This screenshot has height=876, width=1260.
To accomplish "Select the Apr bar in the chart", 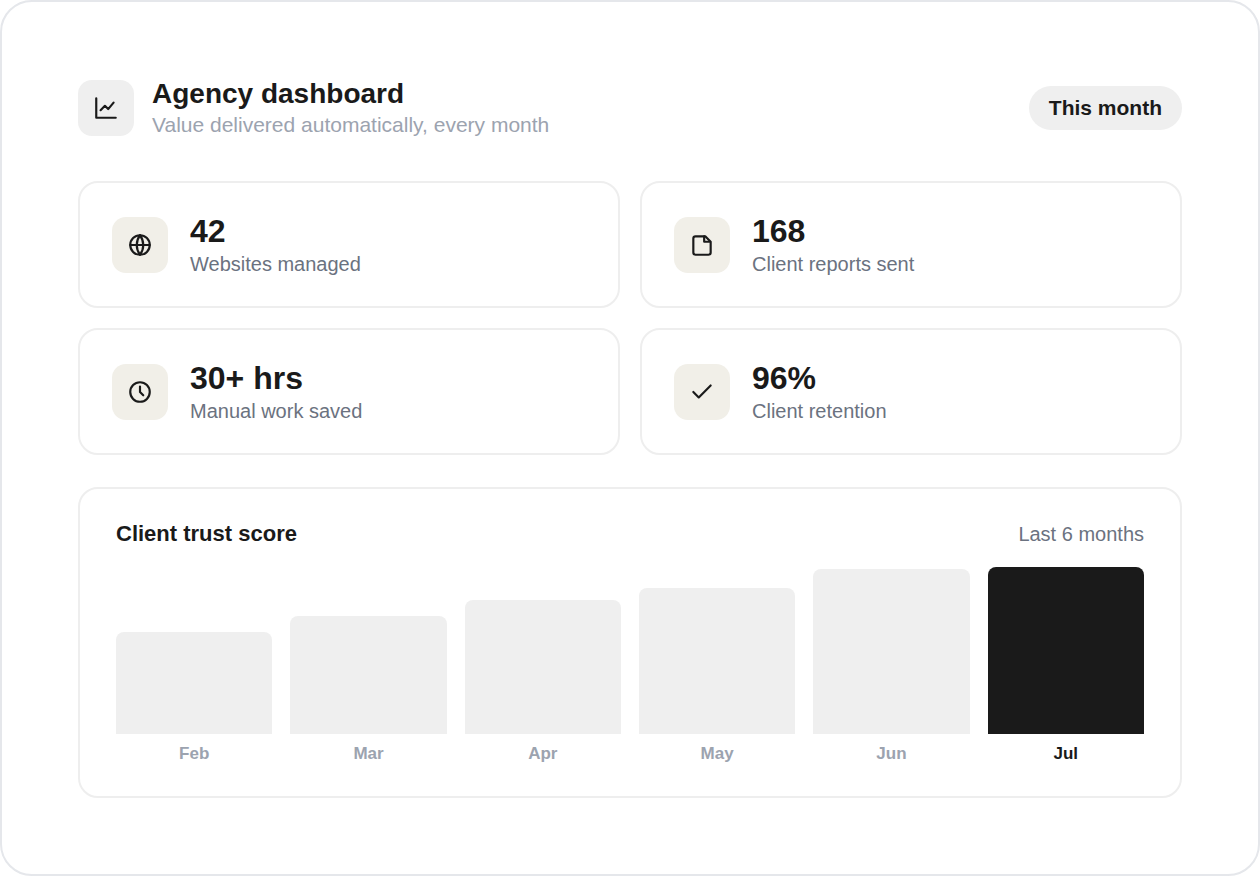I will point(543,667).
